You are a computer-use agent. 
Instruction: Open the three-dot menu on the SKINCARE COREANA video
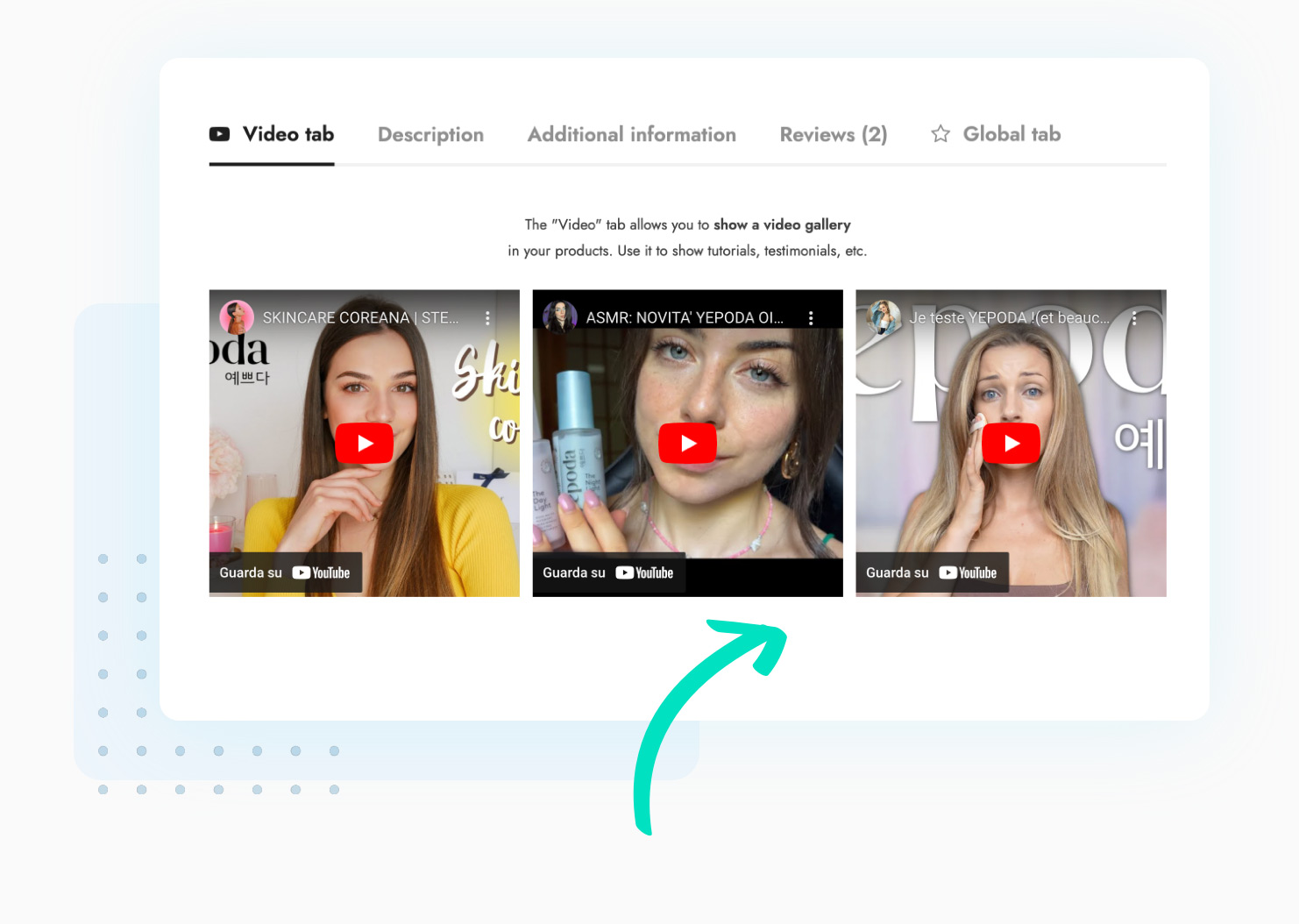click(488, 318)
